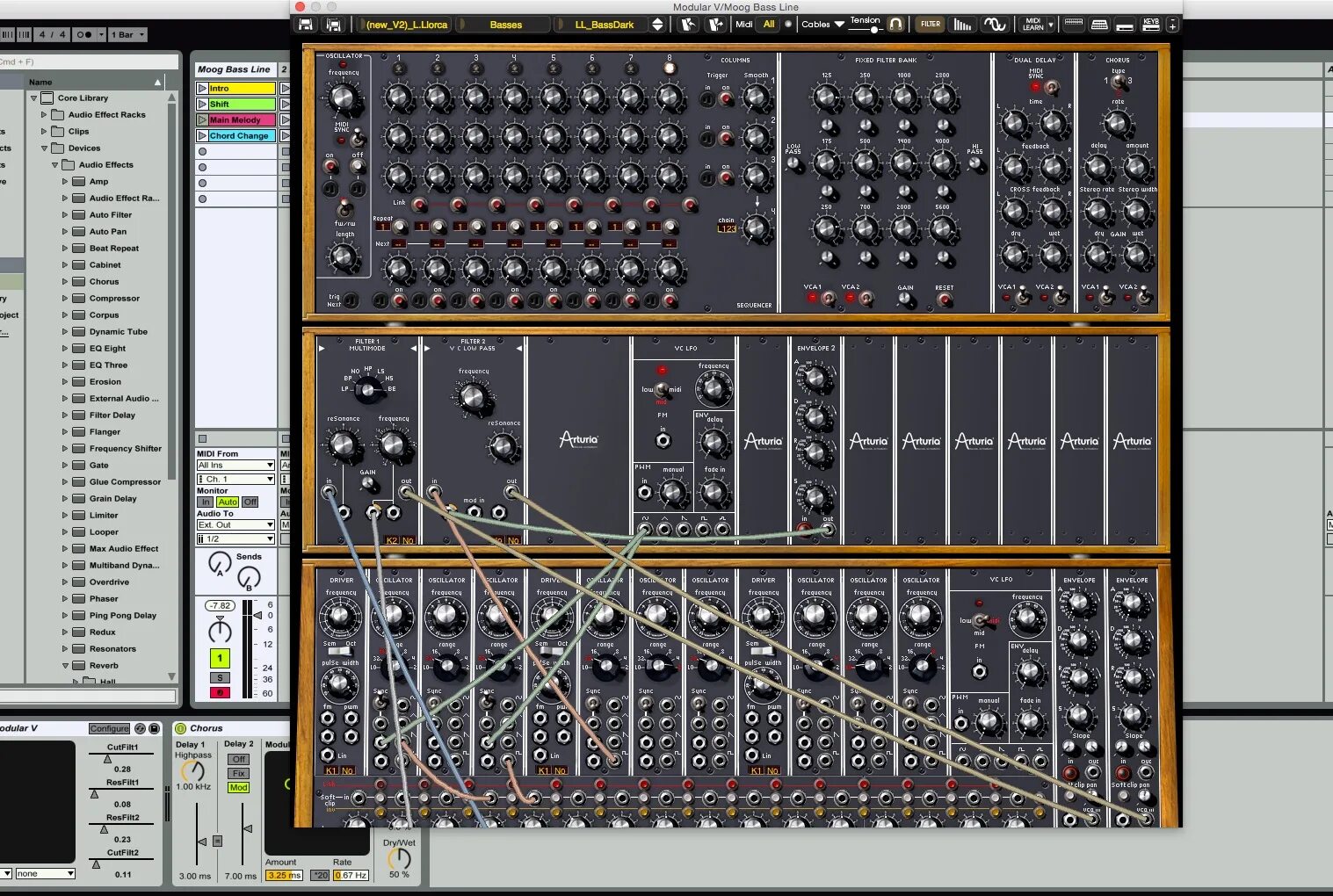Launch the Main Melody clip

tap(202, 119)
